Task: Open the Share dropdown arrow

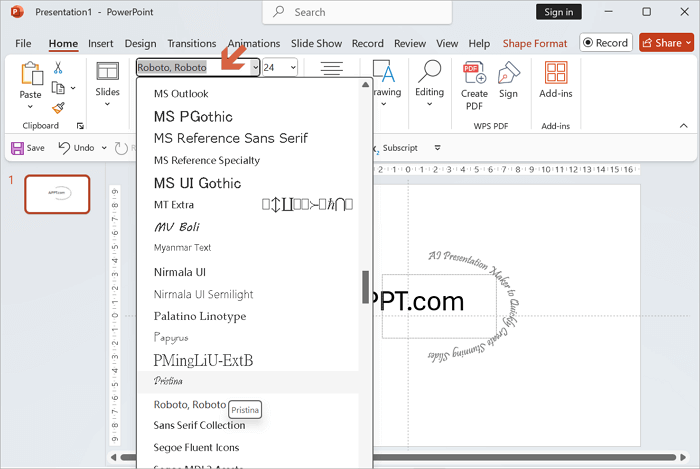Action: pos(689,43)
